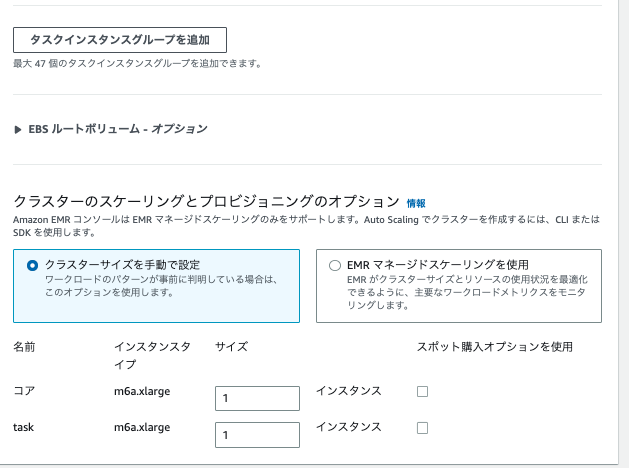Click the サイズ column header

coord(231,346)
